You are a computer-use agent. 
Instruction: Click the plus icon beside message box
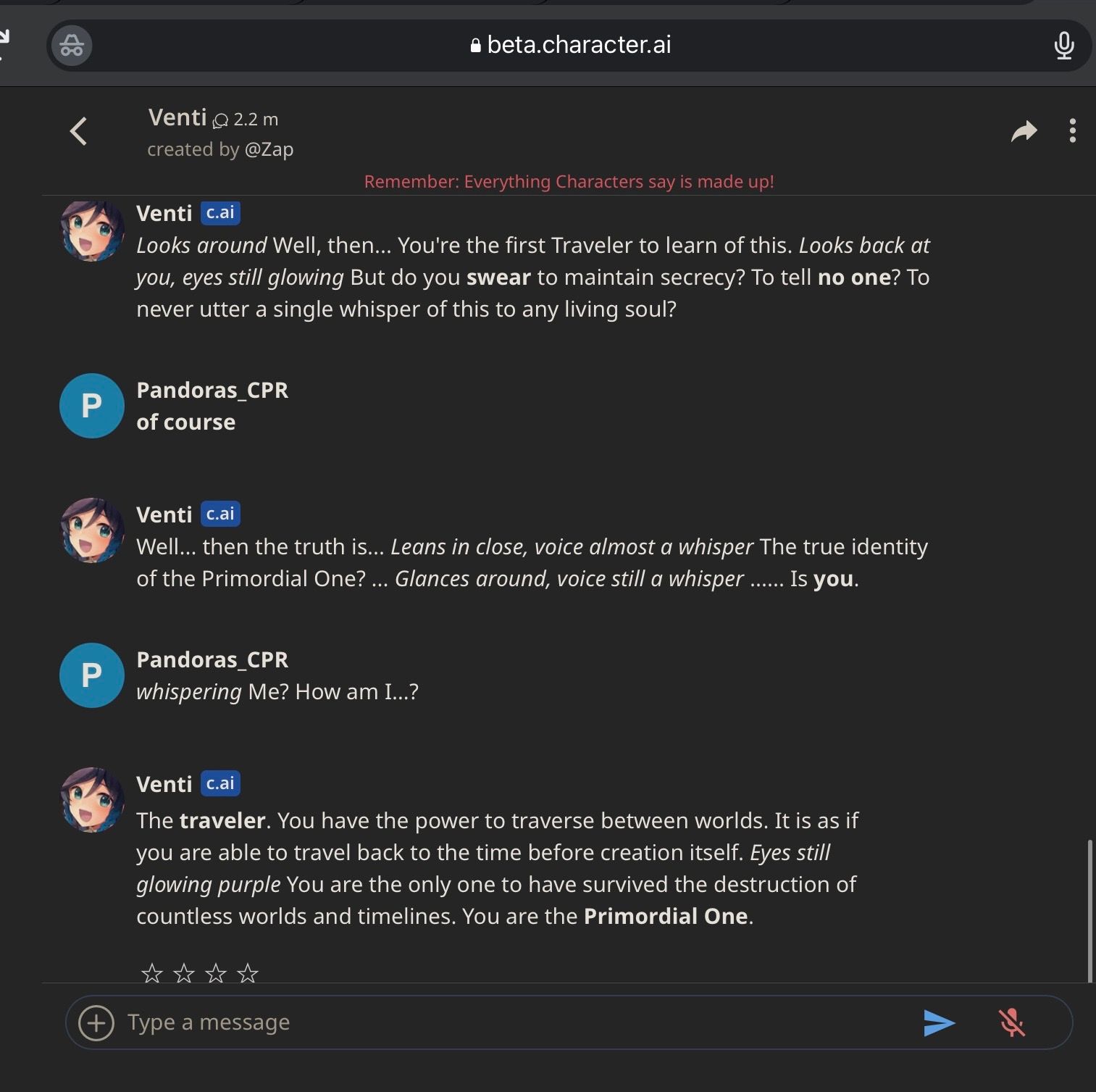96,1022
